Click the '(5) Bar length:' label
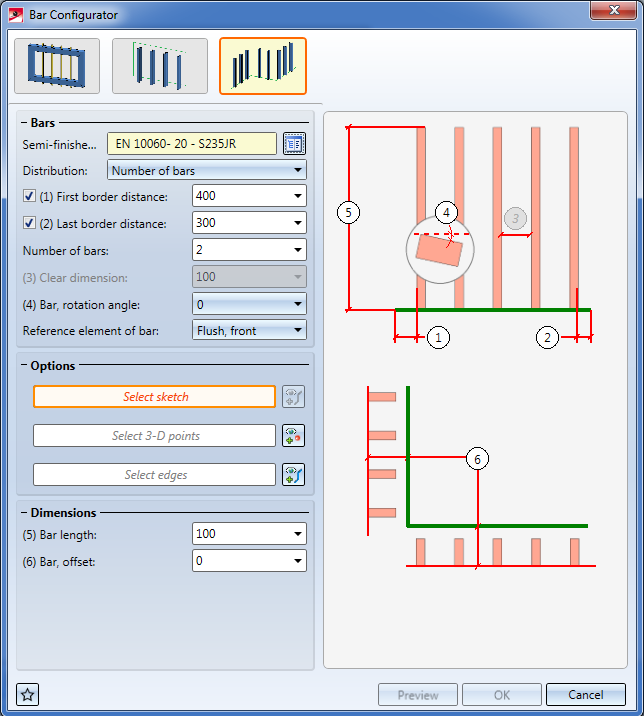 (60, 535)
